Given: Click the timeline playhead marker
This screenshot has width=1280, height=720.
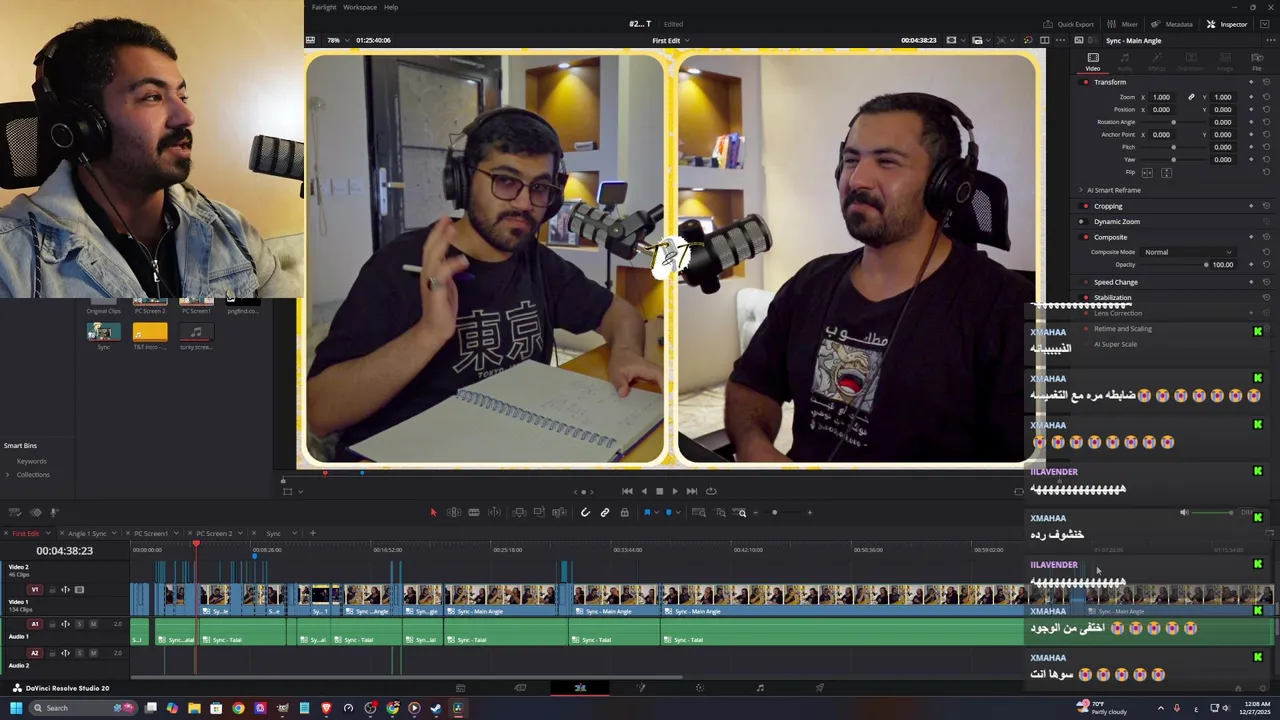Looking at the screenshot, I should 196,545.
